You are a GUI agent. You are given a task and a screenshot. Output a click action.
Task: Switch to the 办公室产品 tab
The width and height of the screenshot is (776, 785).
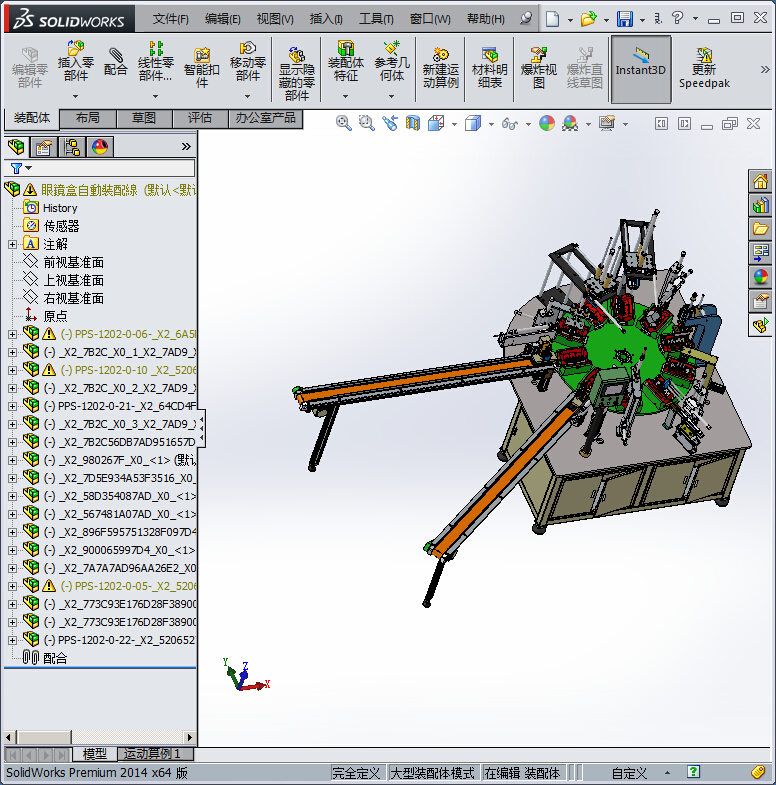pyautogui.click(x=265, y=118)
